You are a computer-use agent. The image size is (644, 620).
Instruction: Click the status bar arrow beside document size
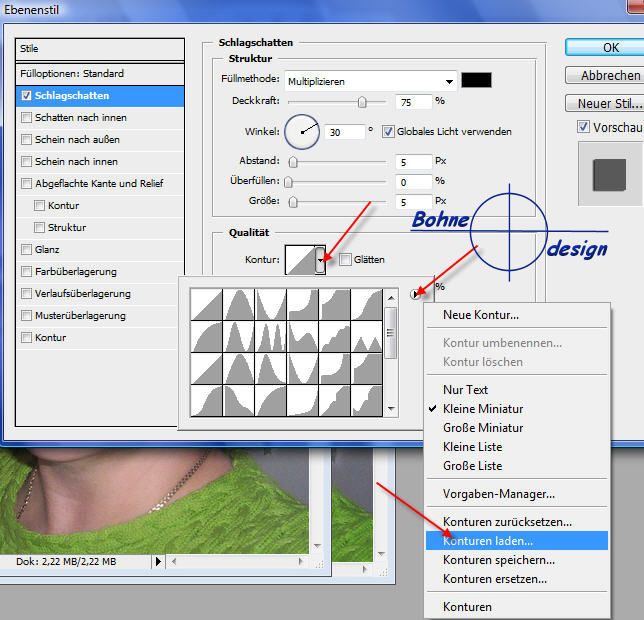pyautogui.click(x=157, y=562)
